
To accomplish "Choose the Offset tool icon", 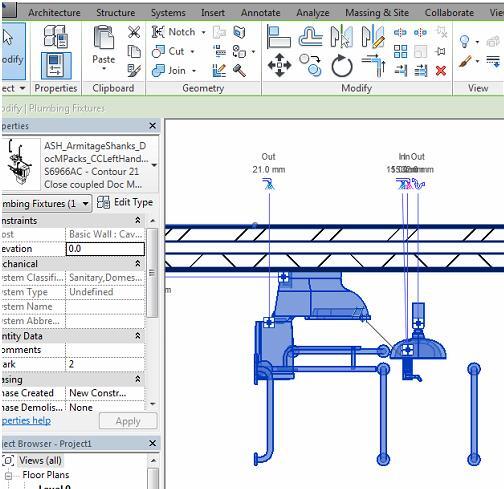I will pos(310,37).
